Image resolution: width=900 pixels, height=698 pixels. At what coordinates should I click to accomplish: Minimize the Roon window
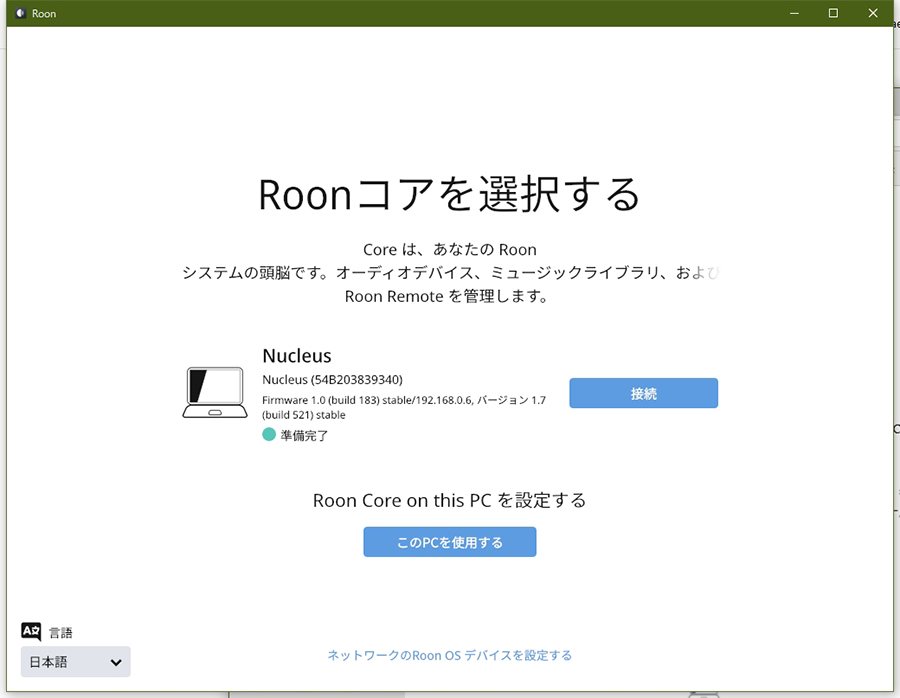pos(793,13)
